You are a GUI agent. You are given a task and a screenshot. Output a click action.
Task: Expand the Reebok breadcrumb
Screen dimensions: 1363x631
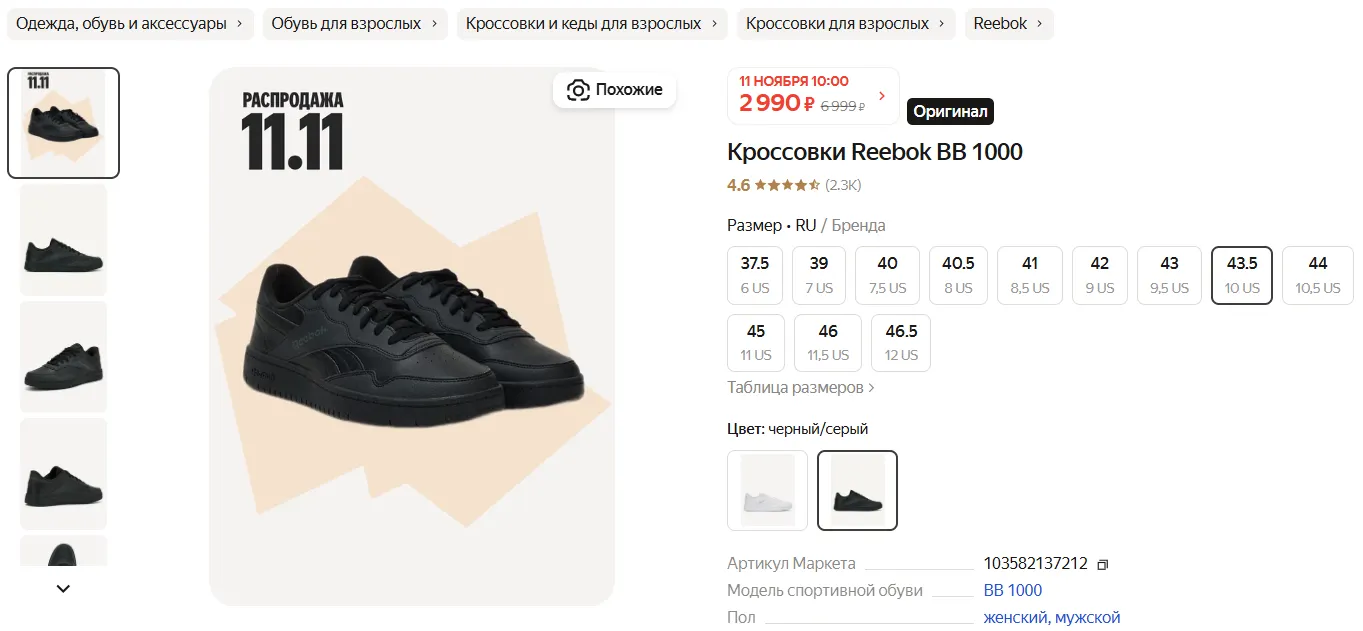point(1008,24)
